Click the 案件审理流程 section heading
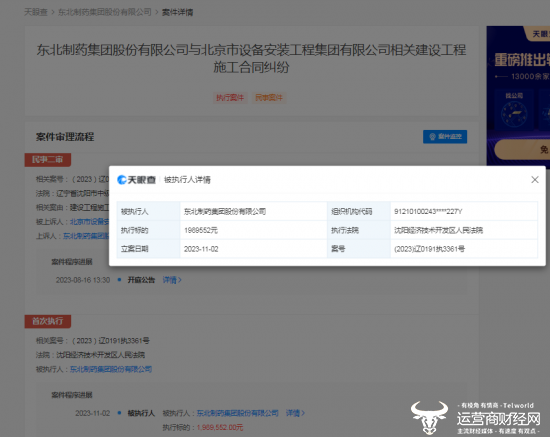Screen dimensions: 550x437 65,137
